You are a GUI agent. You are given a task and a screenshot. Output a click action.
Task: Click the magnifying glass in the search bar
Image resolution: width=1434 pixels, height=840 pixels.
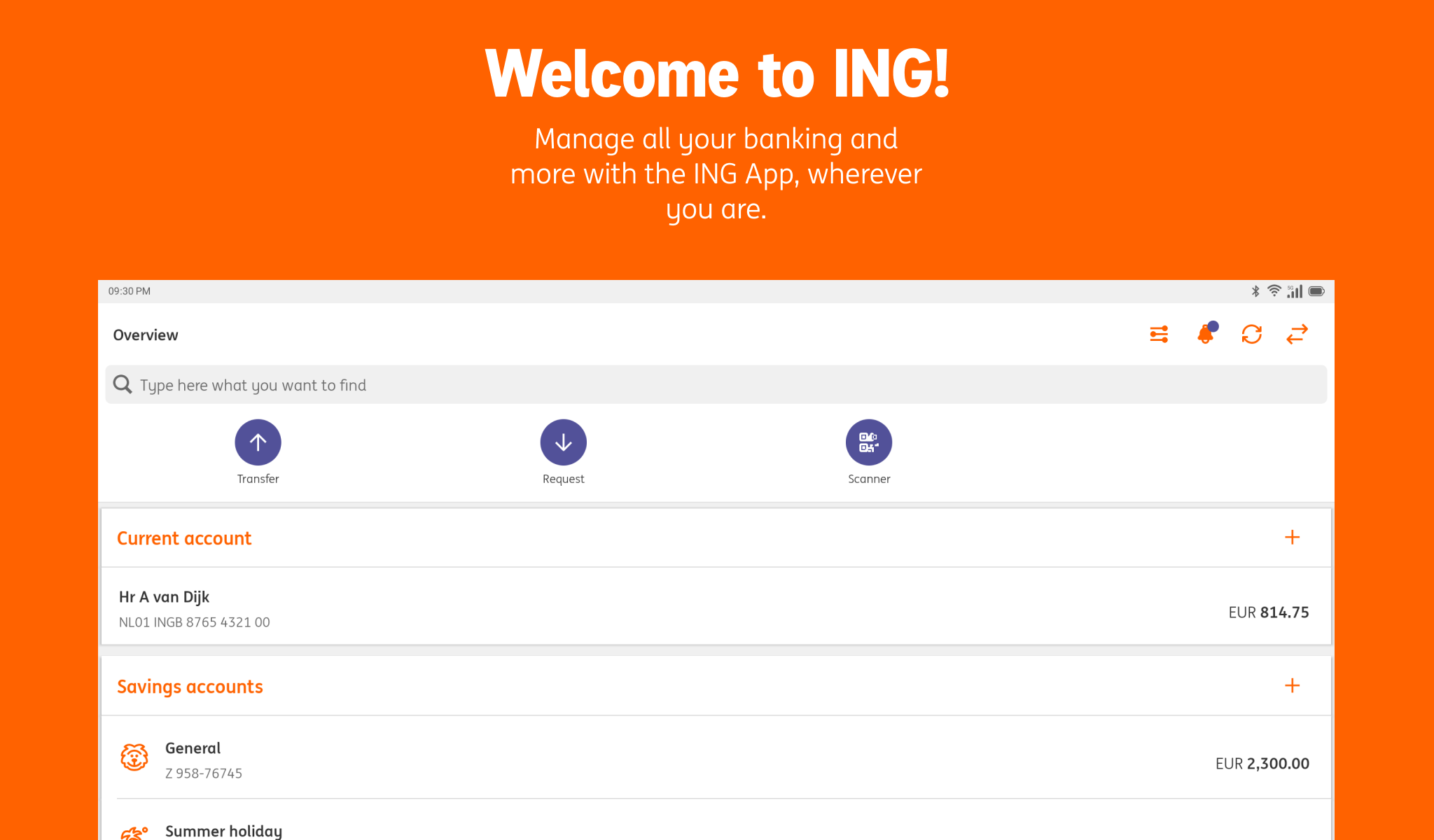[123, 384]
